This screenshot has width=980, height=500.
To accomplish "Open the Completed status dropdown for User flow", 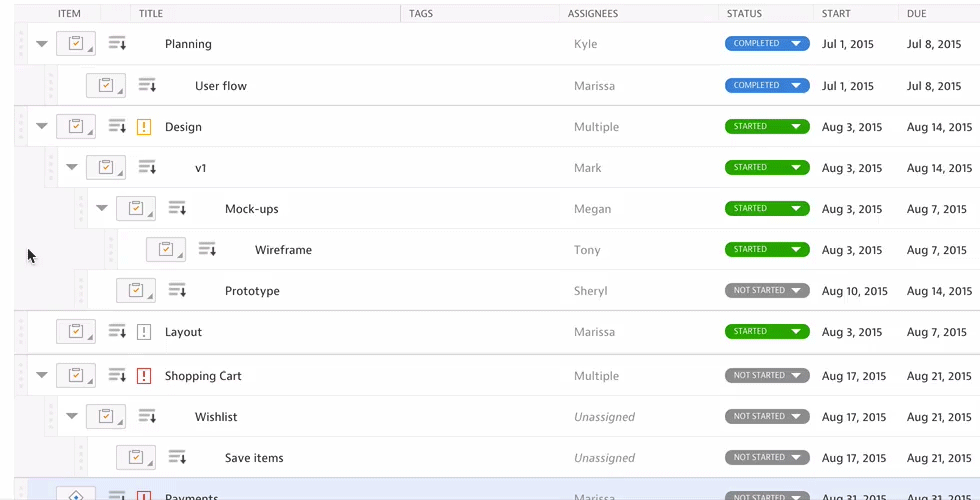I will click(767, 86).
